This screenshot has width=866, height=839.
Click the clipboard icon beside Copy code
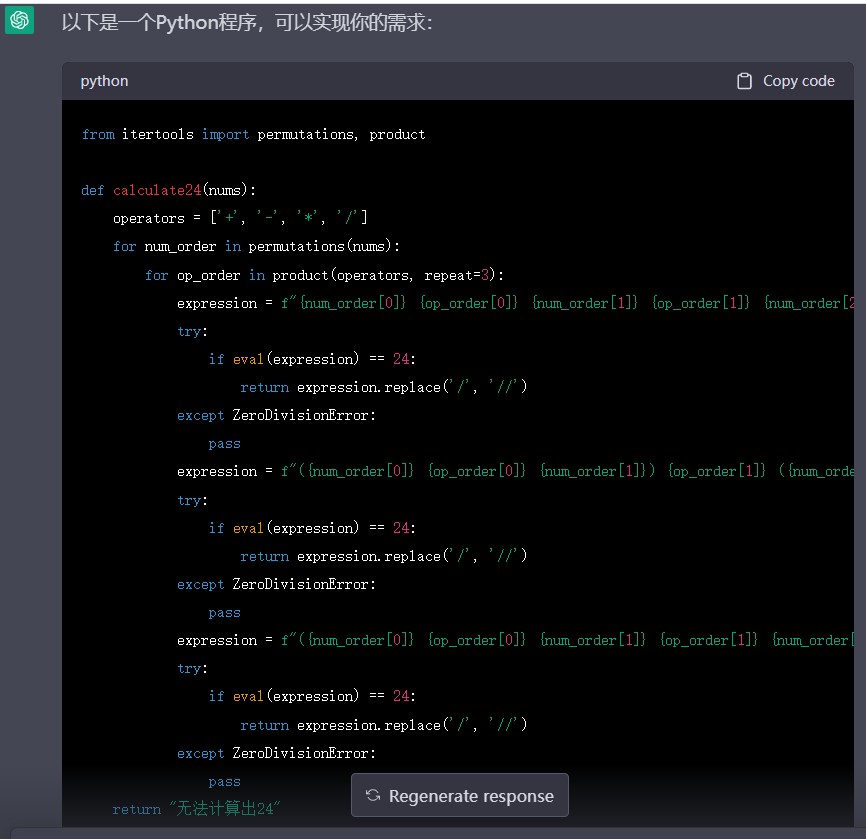[x=744, y=81]
